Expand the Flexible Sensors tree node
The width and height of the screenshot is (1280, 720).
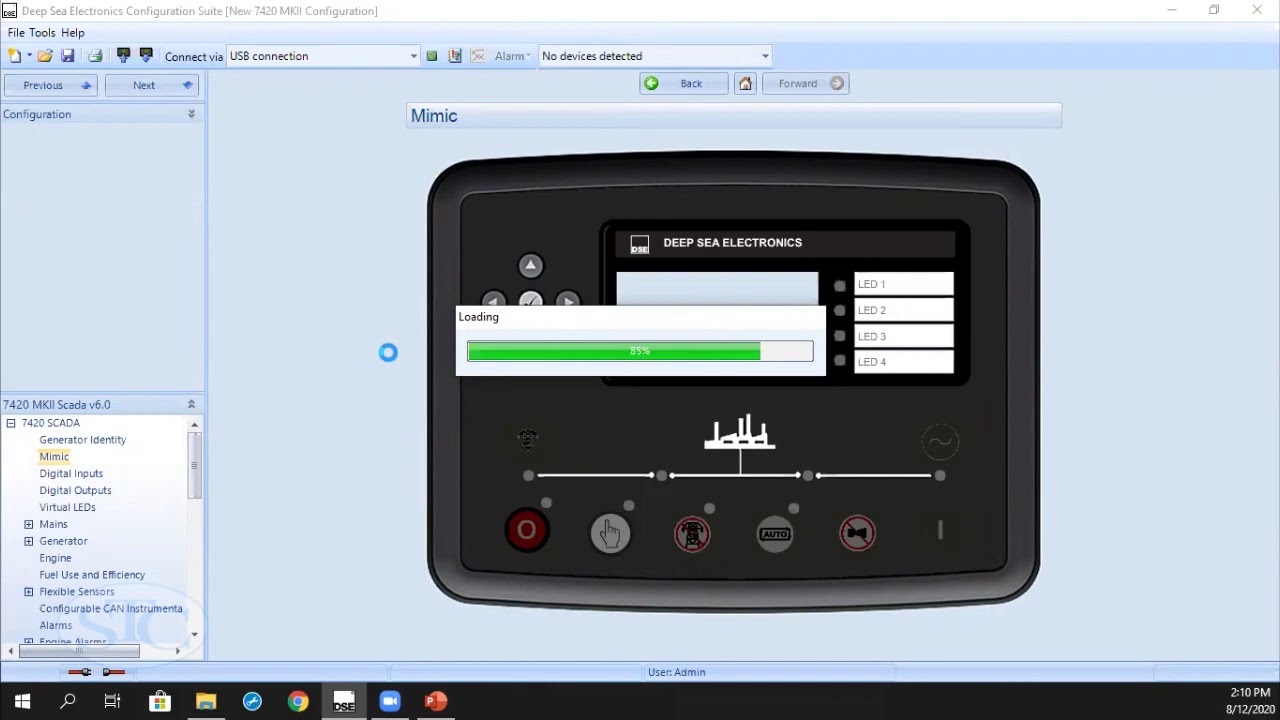pos(29,592)
